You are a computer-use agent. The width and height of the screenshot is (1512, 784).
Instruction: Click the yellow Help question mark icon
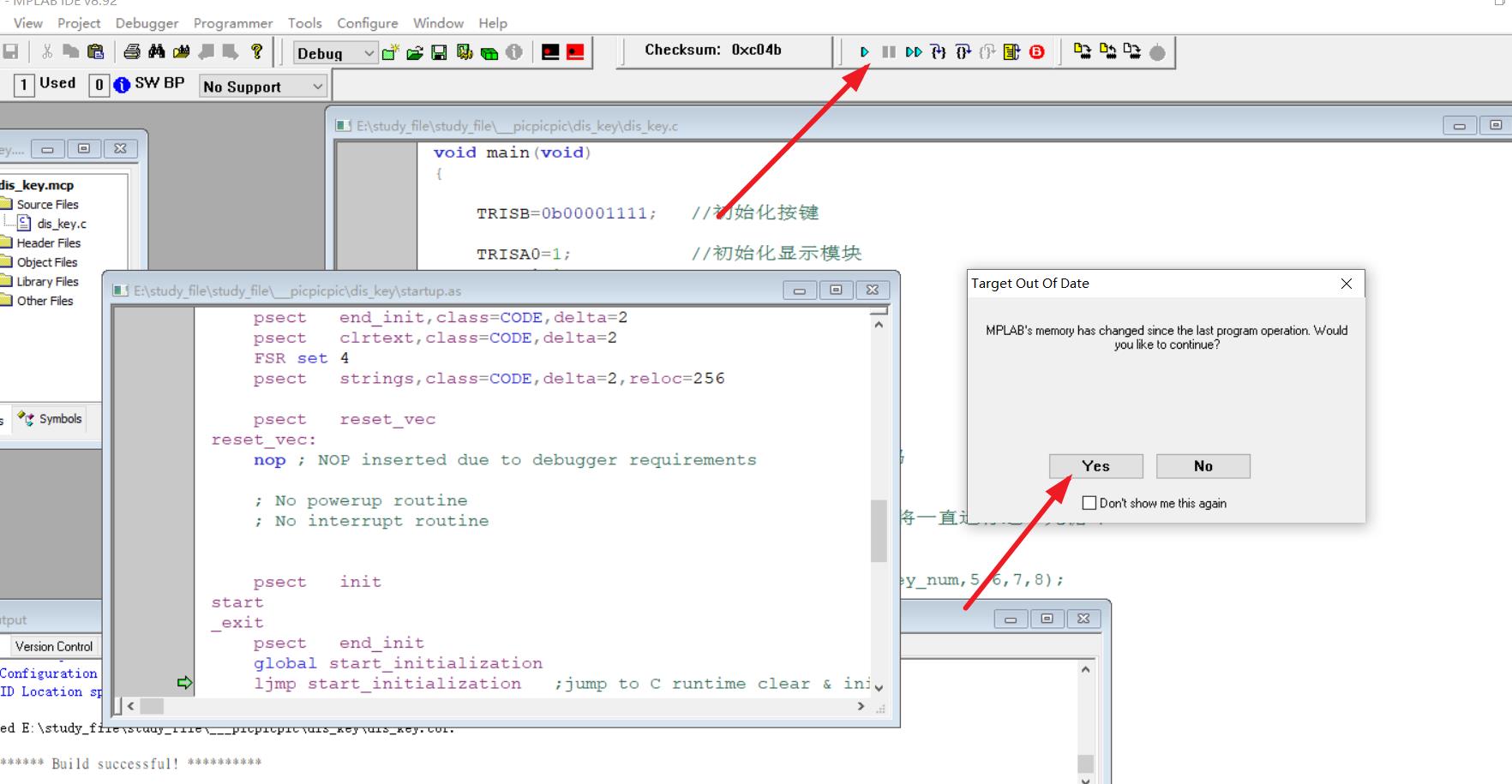click(x=256, y=52)
